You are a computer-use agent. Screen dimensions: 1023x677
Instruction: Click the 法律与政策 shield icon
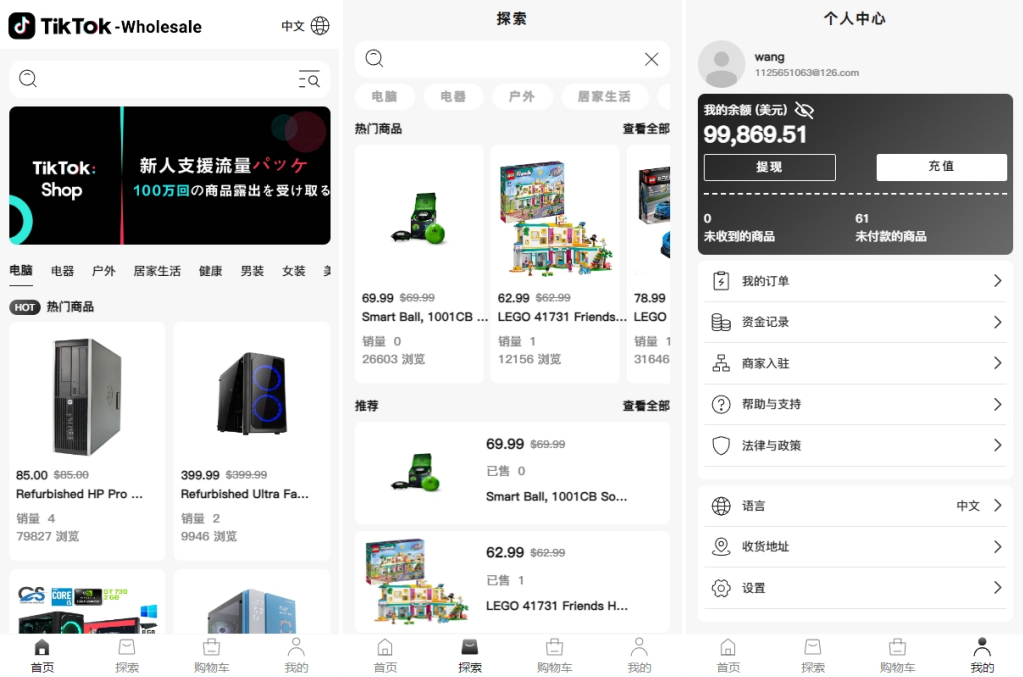click(x=721, y=445)
